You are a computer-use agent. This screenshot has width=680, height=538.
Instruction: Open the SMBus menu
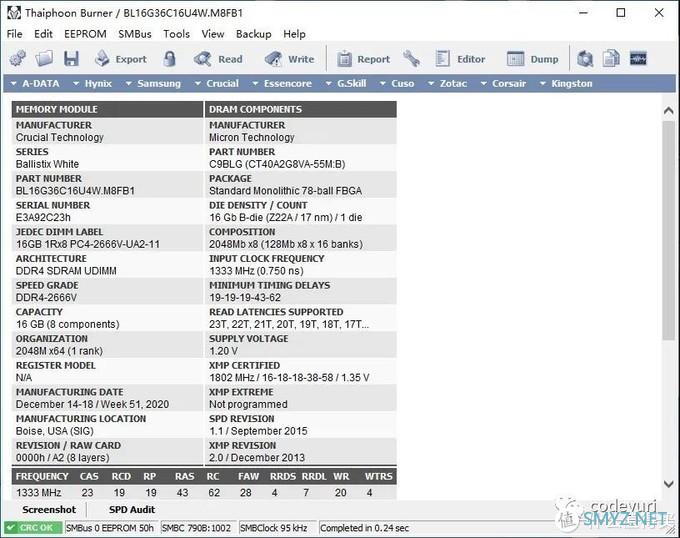[x=135, y=34]
